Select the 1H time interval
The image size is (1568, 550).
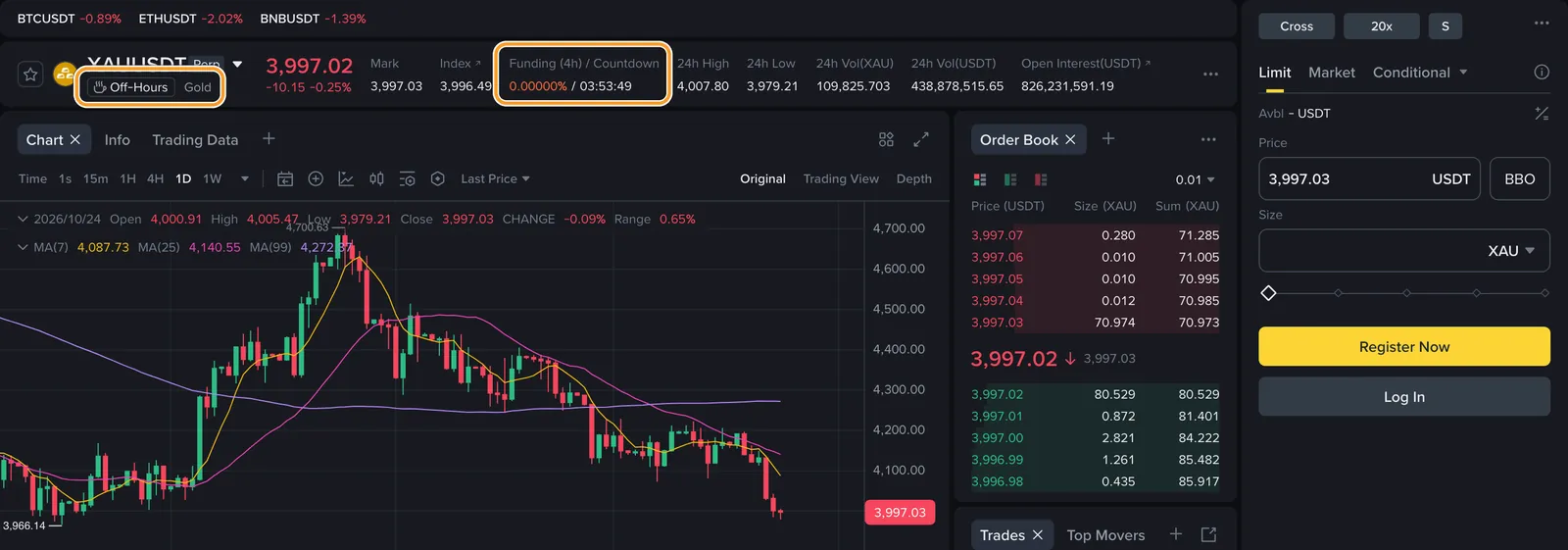click(127, 178)
